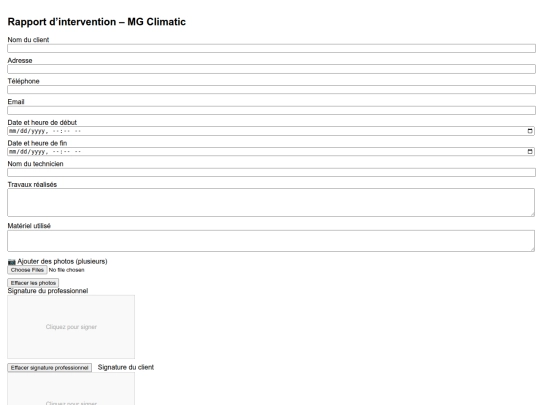Click the client signature canvas
The width and height of the screenshot is (540, 405).
[x=71, y=389]
